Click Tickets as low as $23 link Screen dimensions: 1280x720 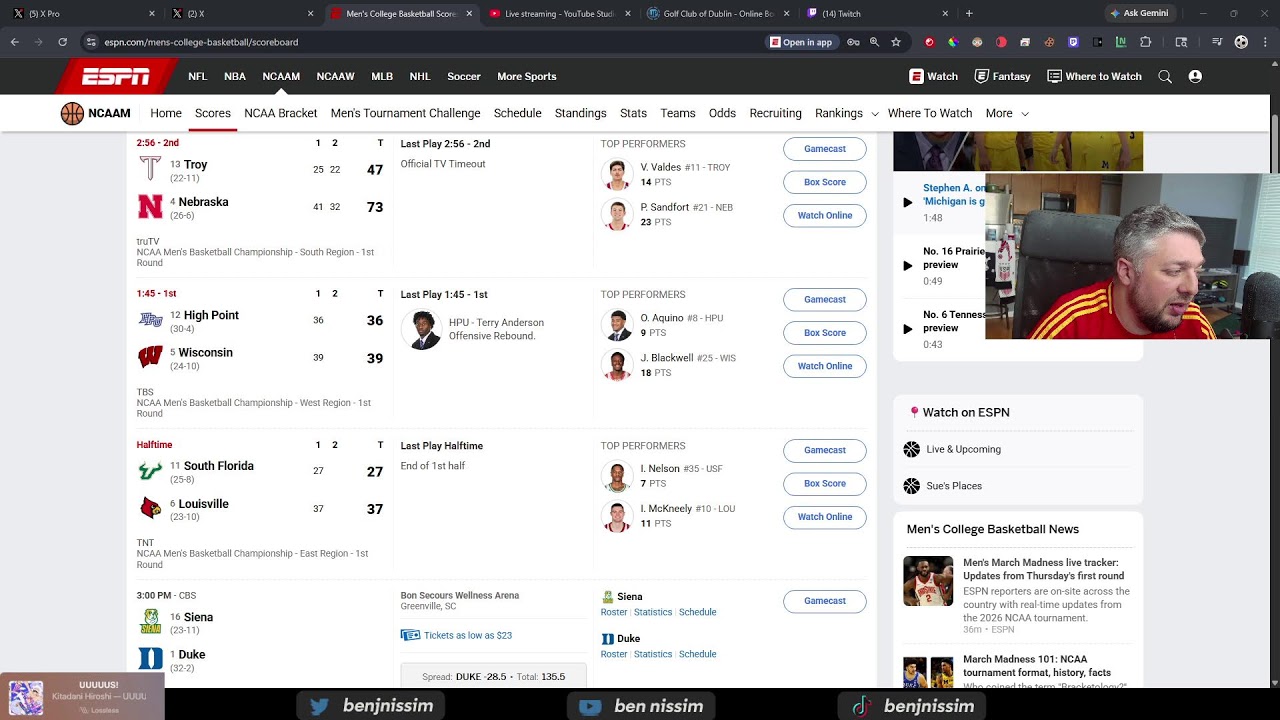(468, 635)
